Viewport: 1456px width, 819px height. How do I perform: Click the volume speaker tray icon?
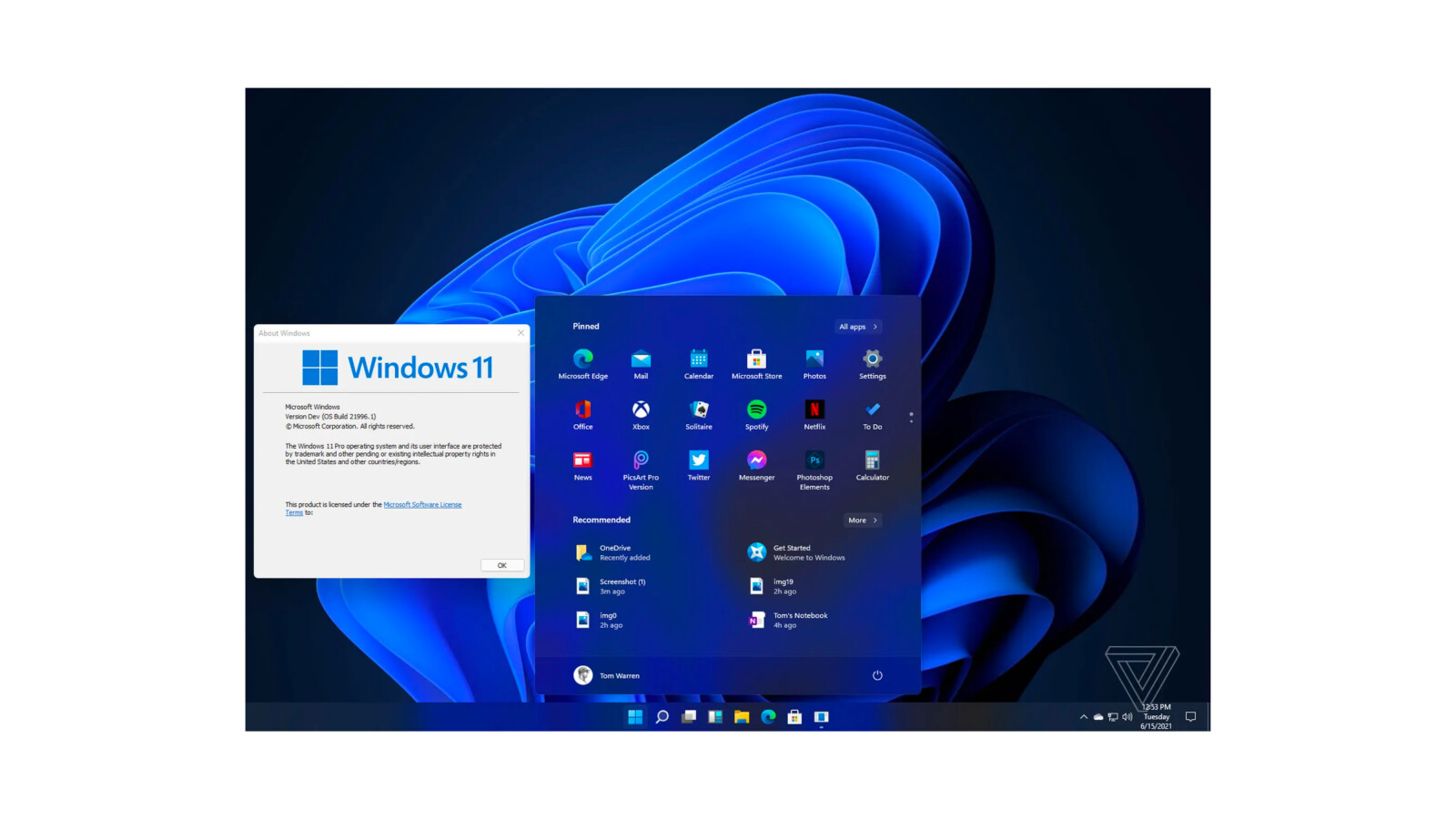[x=1127, y=717]
